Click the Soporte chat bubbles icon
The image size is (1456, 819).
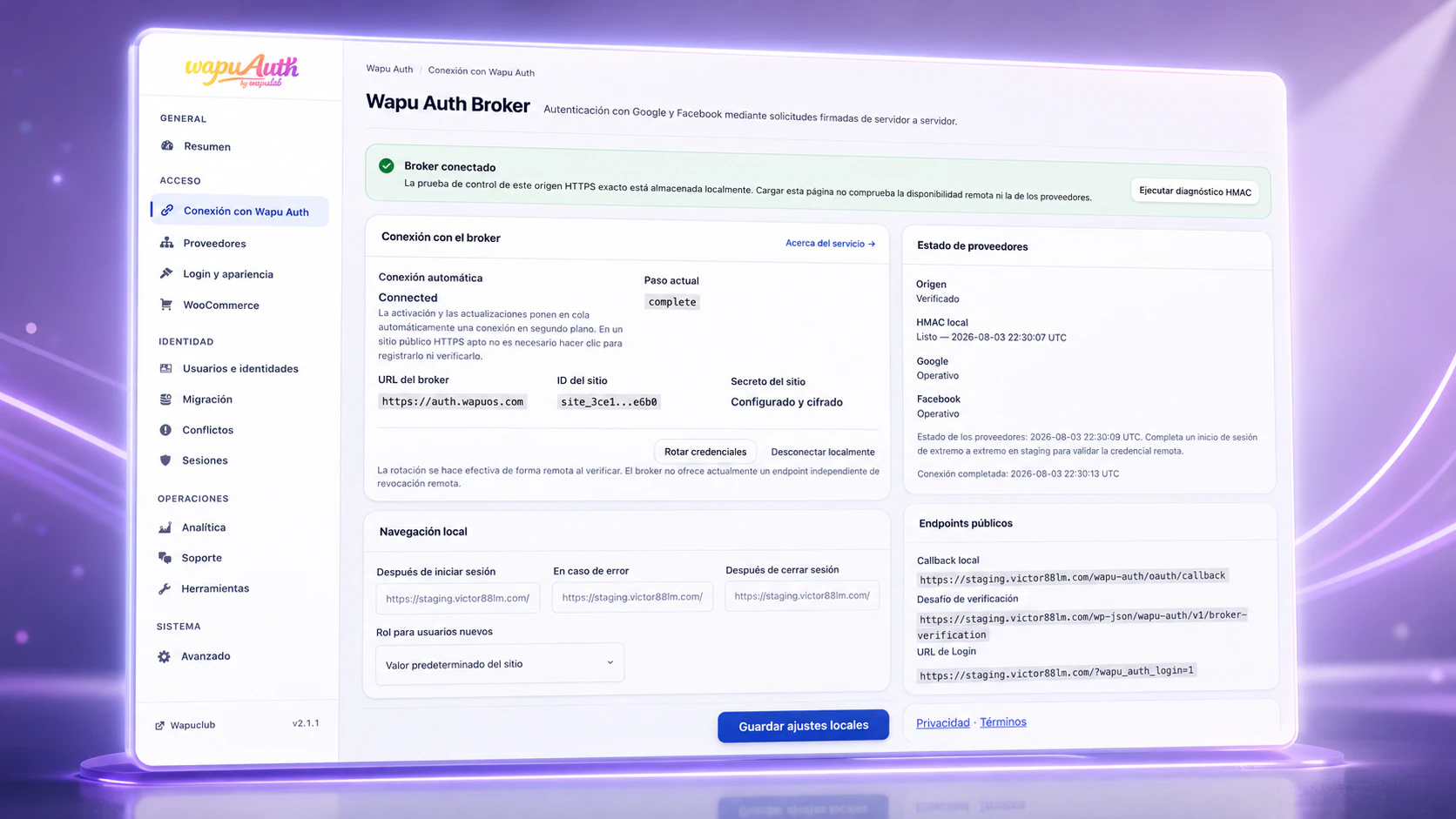coord(165,557)
